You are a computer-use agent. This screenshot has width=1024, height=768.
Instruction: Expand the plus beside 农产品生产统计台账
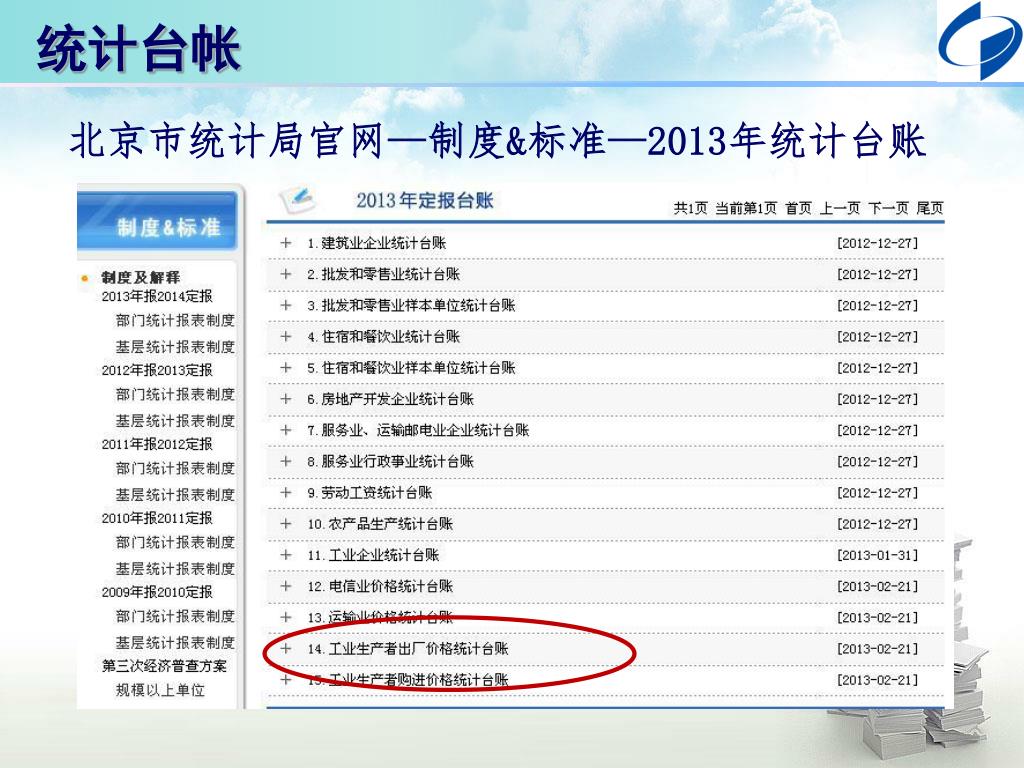(x=285, y=524)
